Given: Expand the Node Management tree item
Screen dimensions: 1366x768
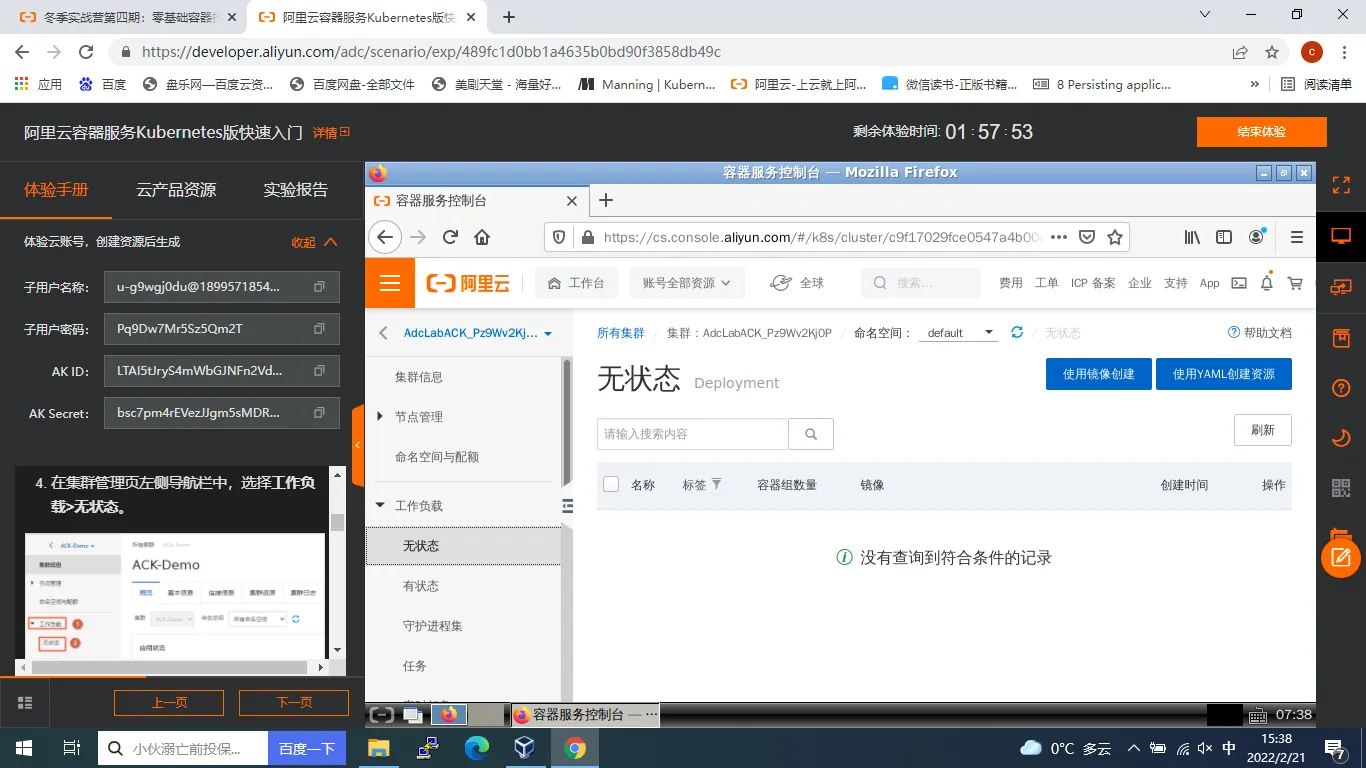Looking at the screenshot, I should (x=380, y=416).
